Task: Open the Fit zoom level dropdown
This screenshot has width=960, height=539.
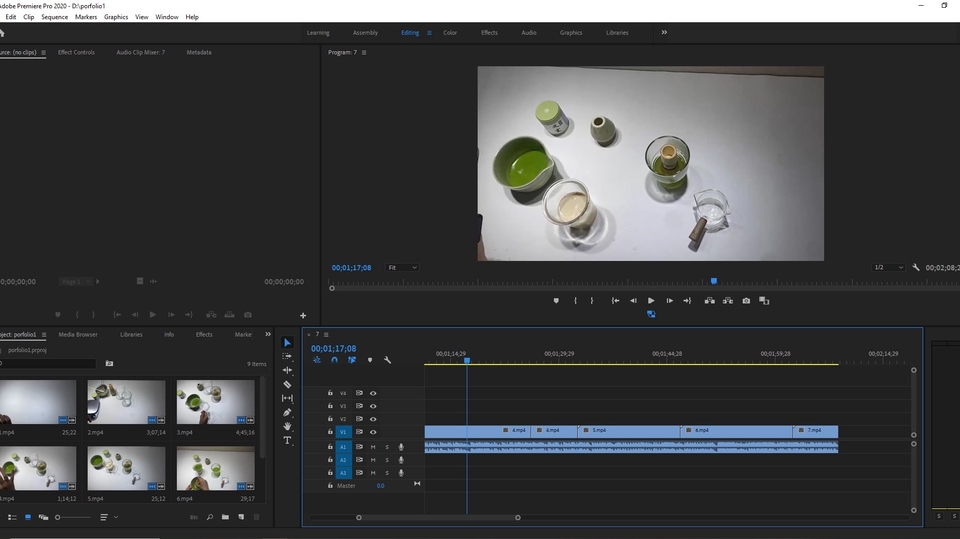Action: [x=402, y=268]
